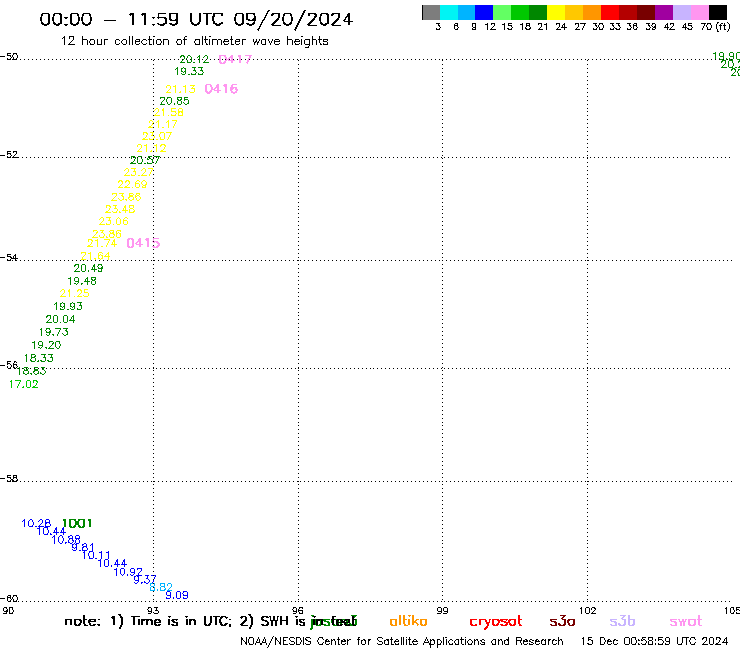Click the yellow legend swatch ending at 24 ft

pos(556,12)
